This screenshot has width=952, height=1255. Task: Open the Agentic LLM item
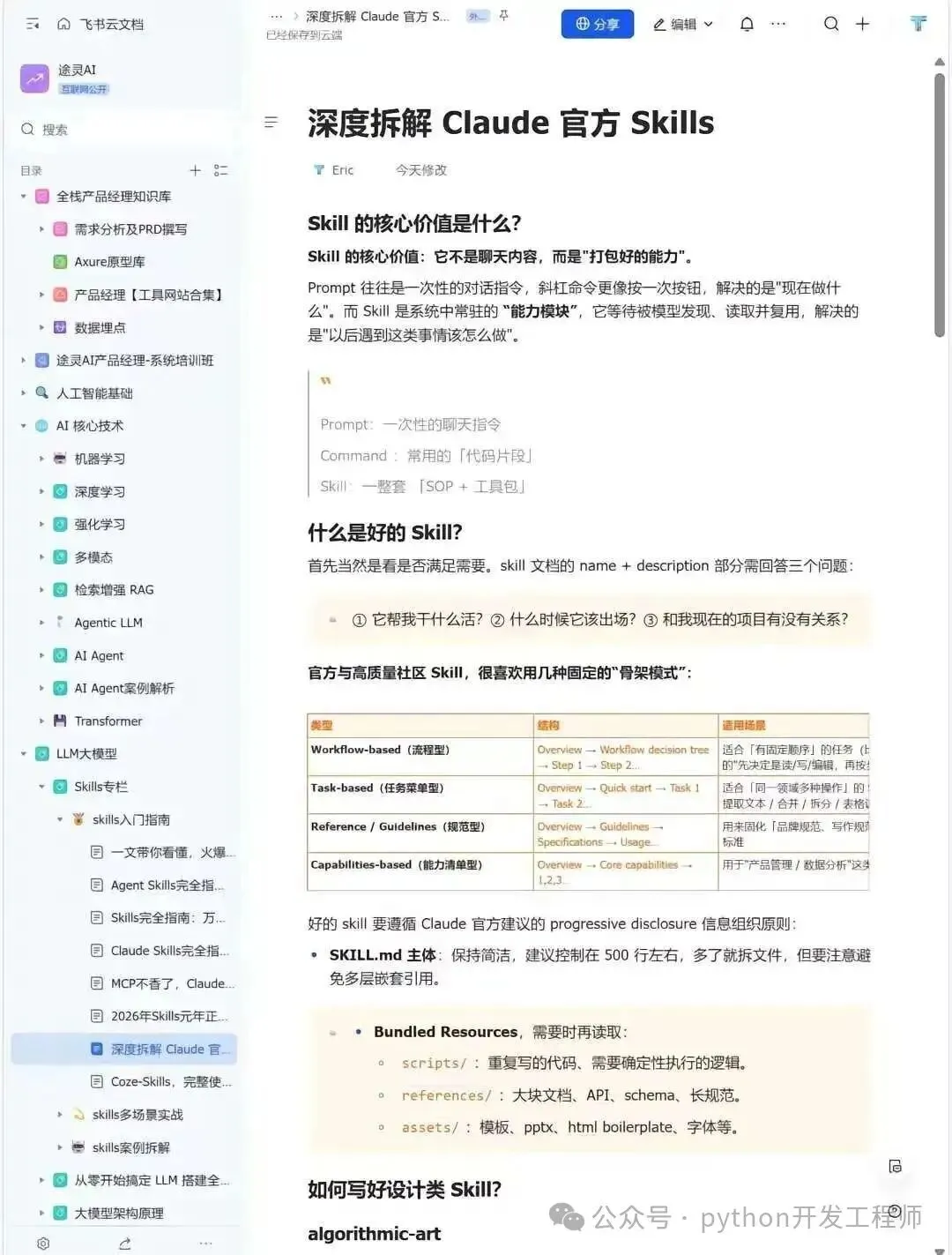pos(108,623)
